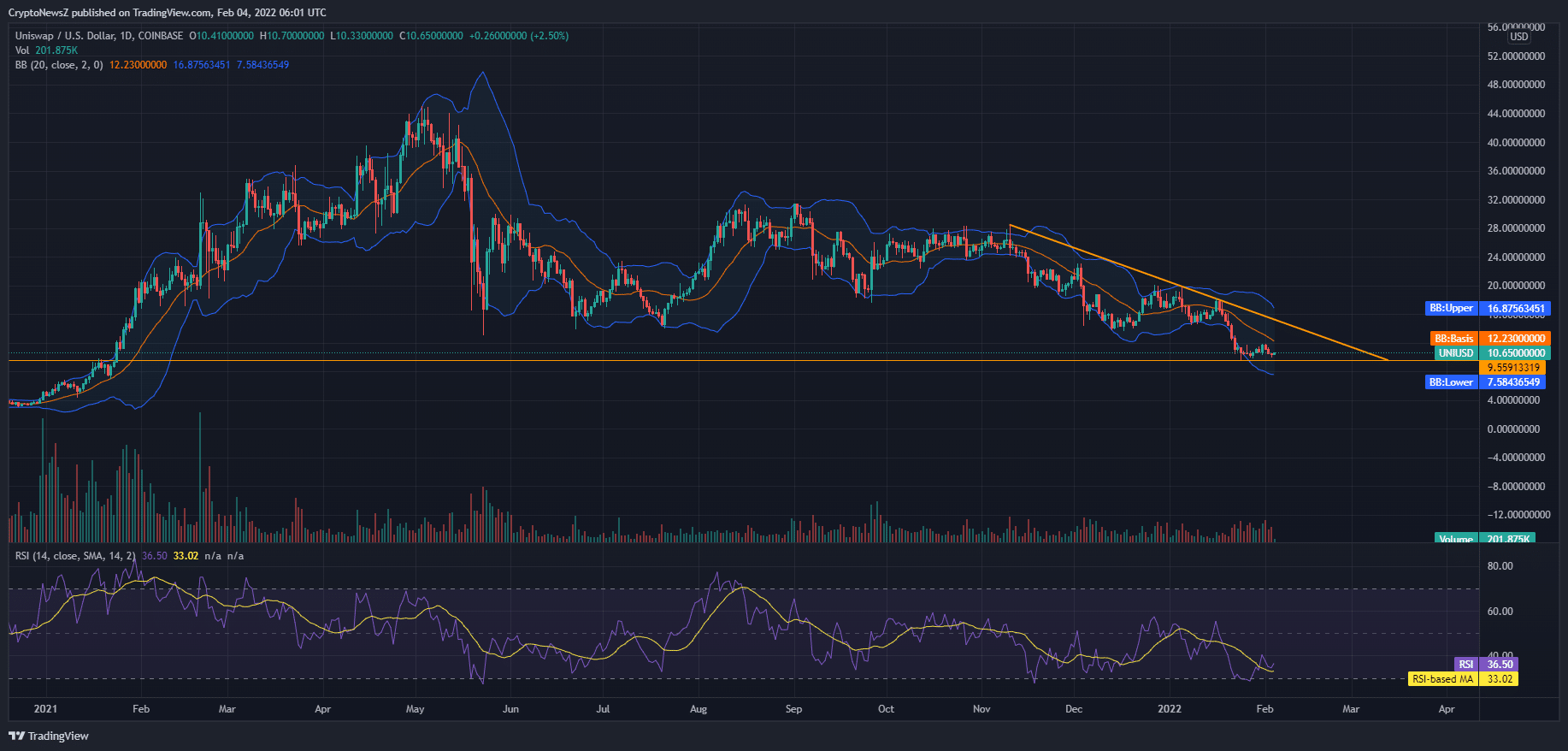Click the BB:Upper price axis label

tap(1452, 309)
